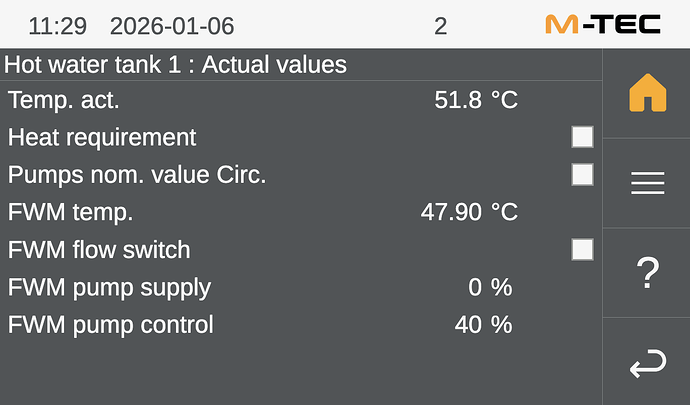Toggle the Pumps nom. value Circ. checkbox

tap(582, 174)
